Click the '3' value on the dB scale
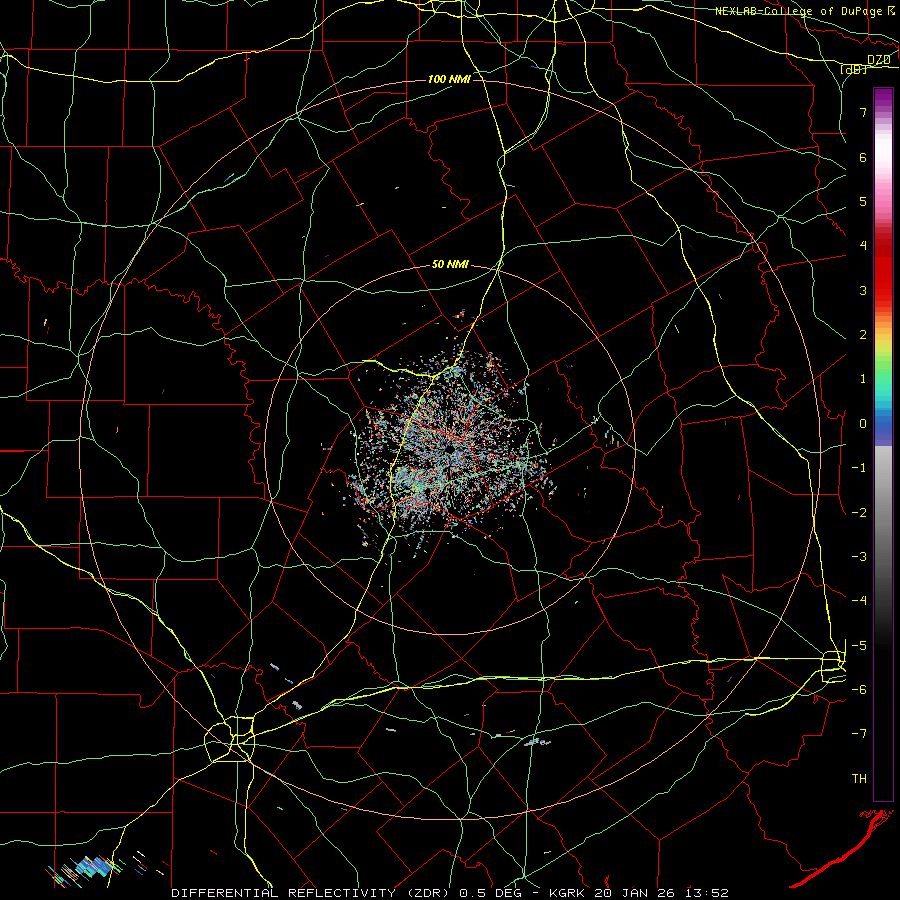This screenshot has width=900, height=900. click(x=863, y=290)
